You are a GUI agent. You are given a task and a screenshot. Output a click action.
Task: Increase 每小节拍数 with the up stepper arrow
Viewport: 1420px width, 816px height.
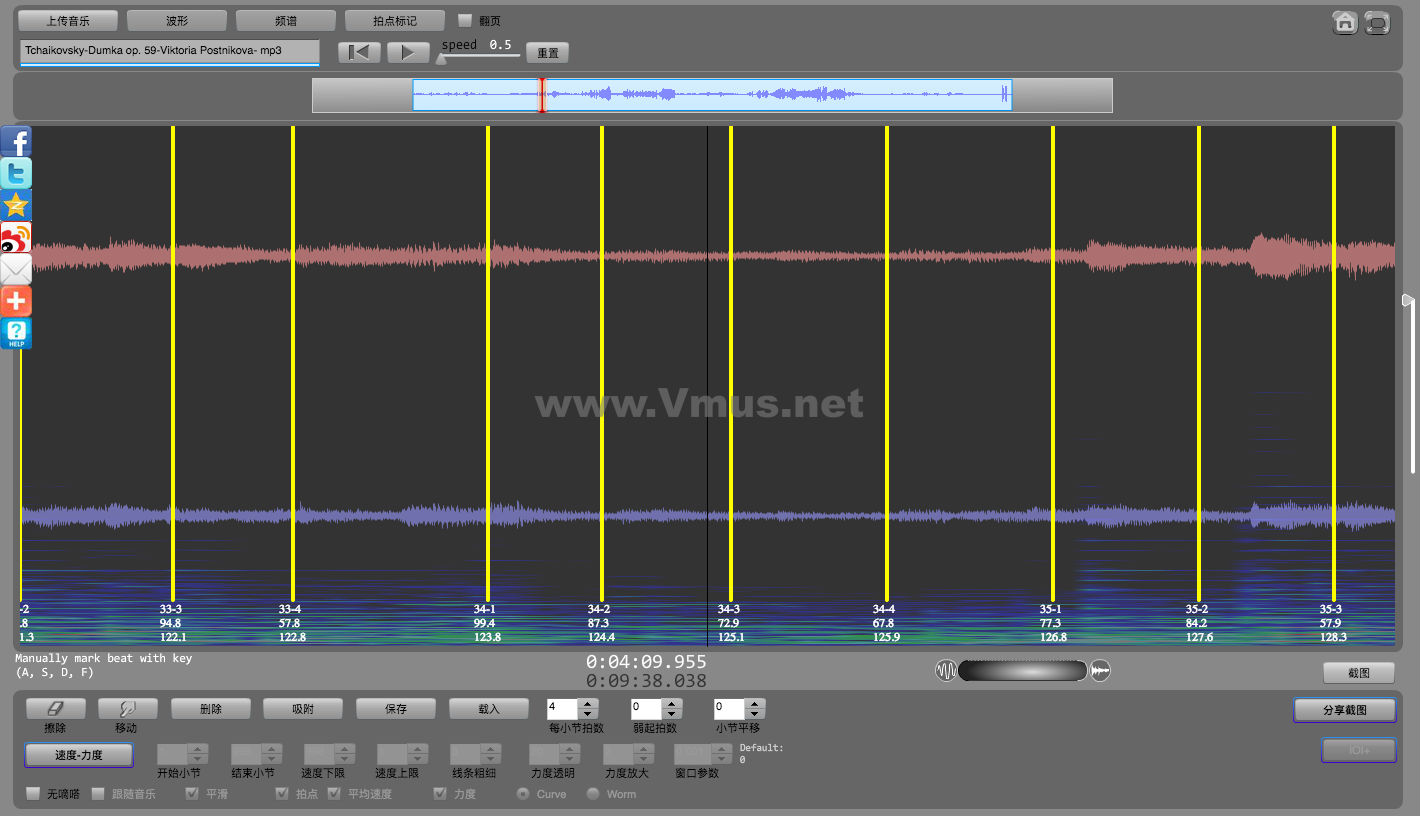click(x=588, y=704)
